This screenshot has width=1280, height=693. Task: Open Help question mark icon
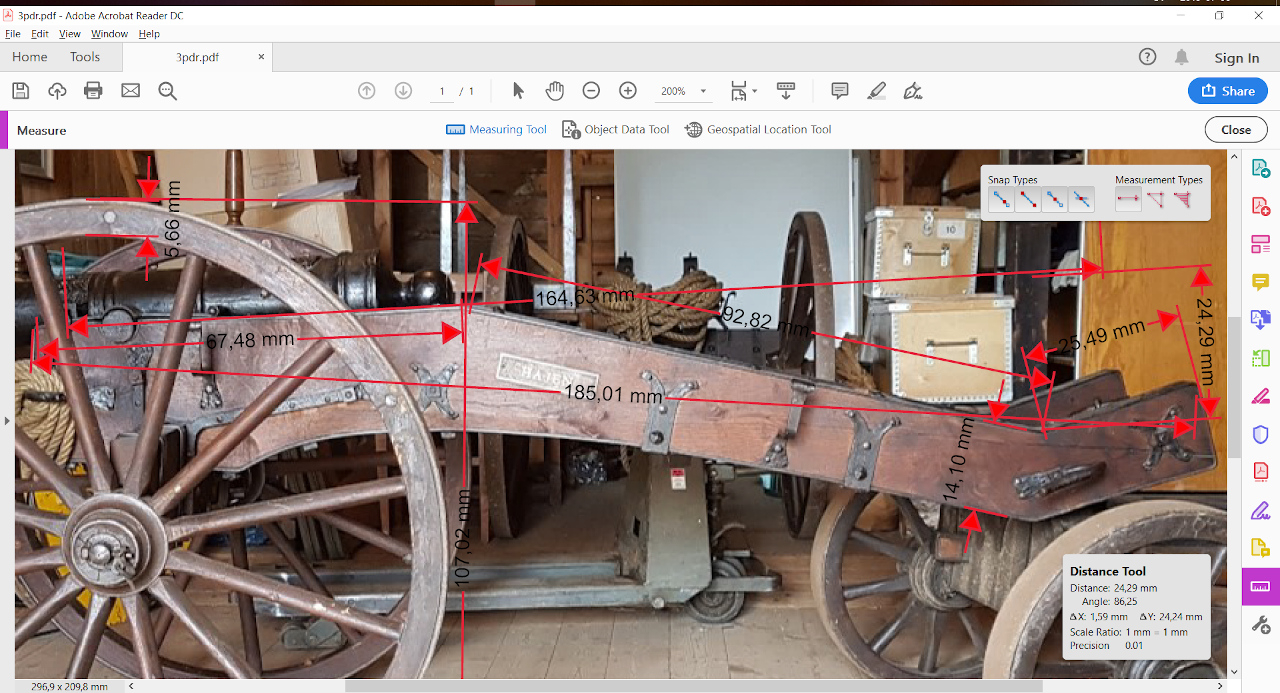click(x=1147, y=57)
